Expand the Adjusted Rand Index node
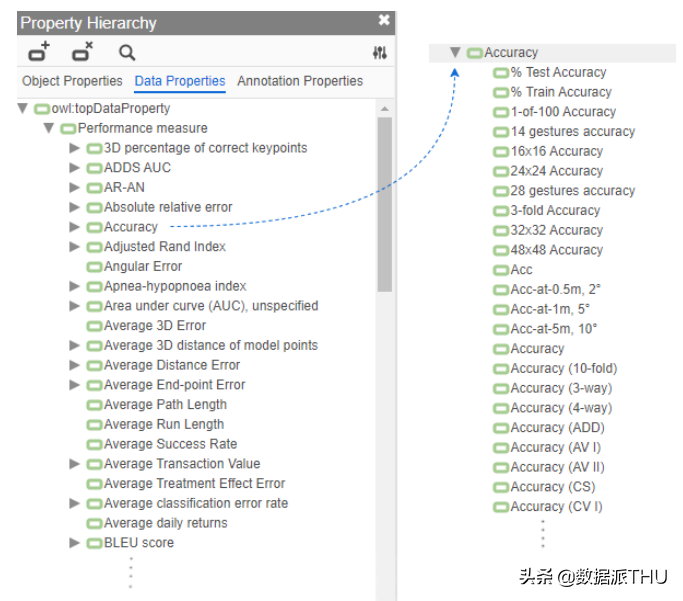Viewport: 683px width, 601px height. (75, 246)
